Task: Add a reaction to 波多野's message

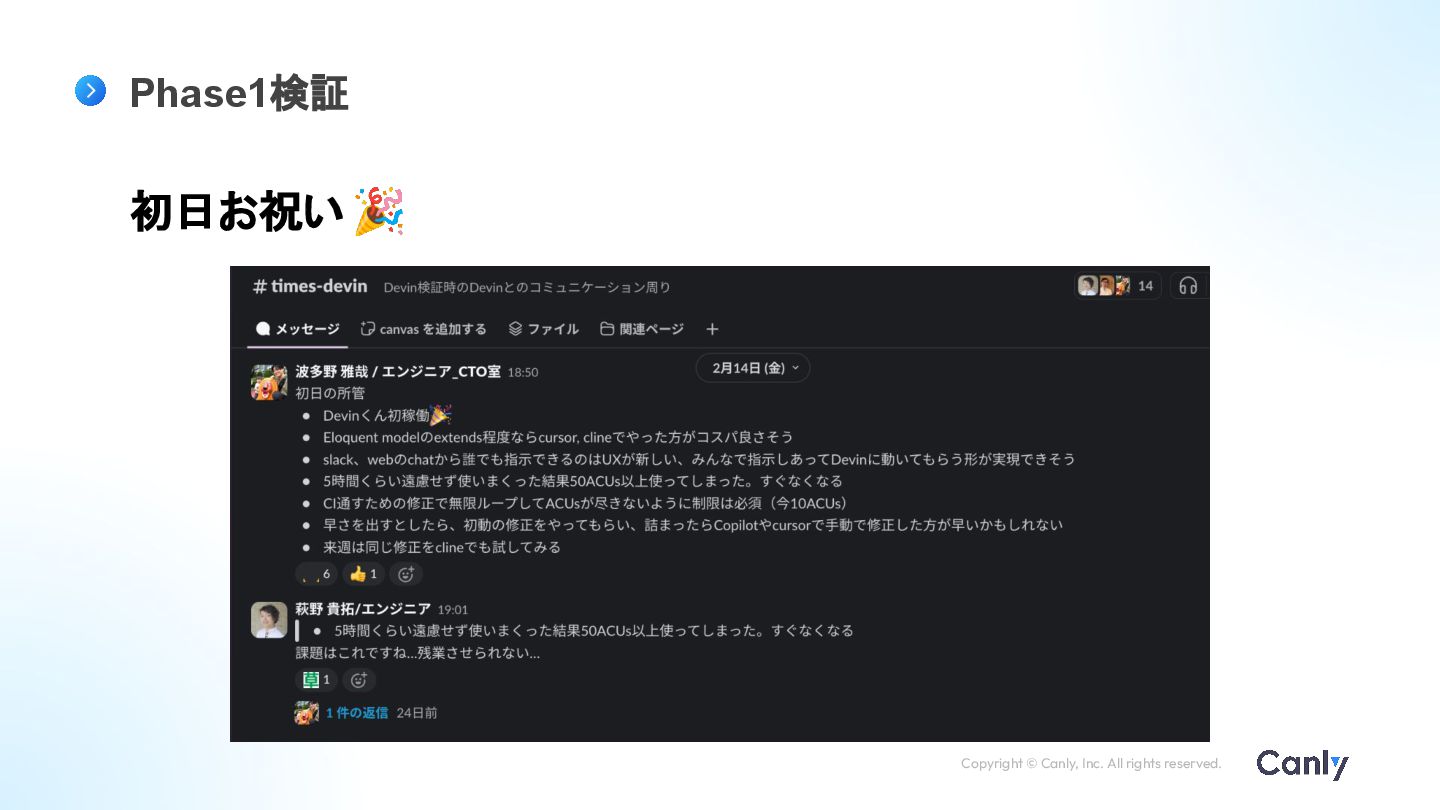Action: coord(405,574)
